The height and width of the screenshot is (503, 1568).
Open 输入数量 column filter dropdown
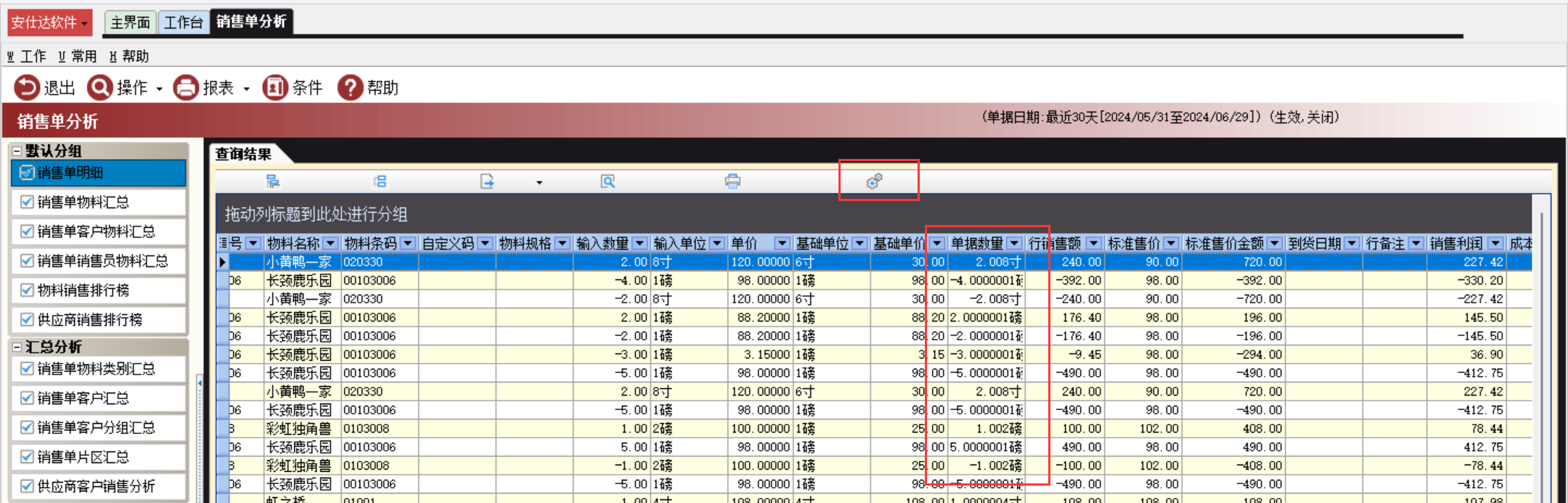pyautogui.click(x=640, y=243)
